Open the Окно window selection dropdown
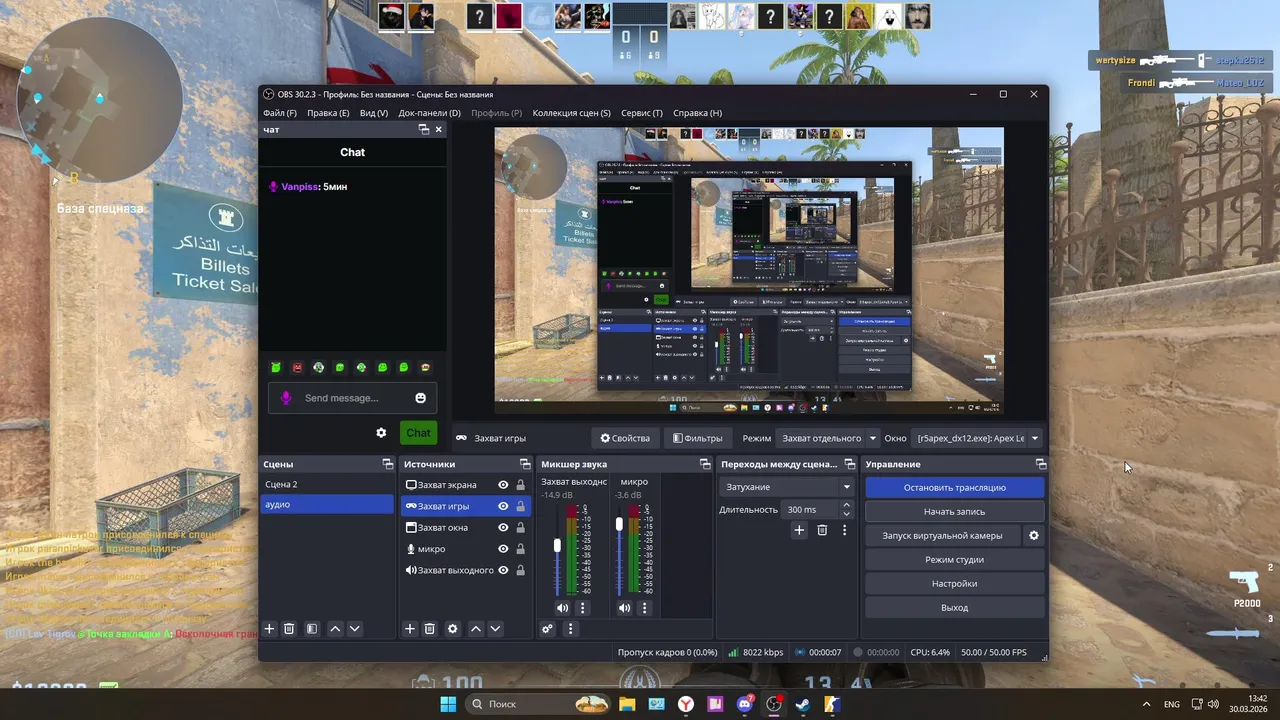The width and height of the screenshot is (1280, 720). tap(977, 438)
